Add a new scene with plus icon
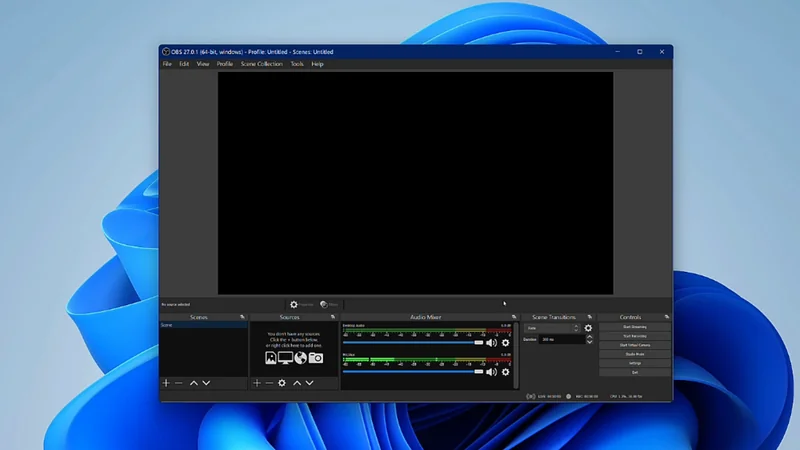800x450 pixels. click(x=167, y=383)
